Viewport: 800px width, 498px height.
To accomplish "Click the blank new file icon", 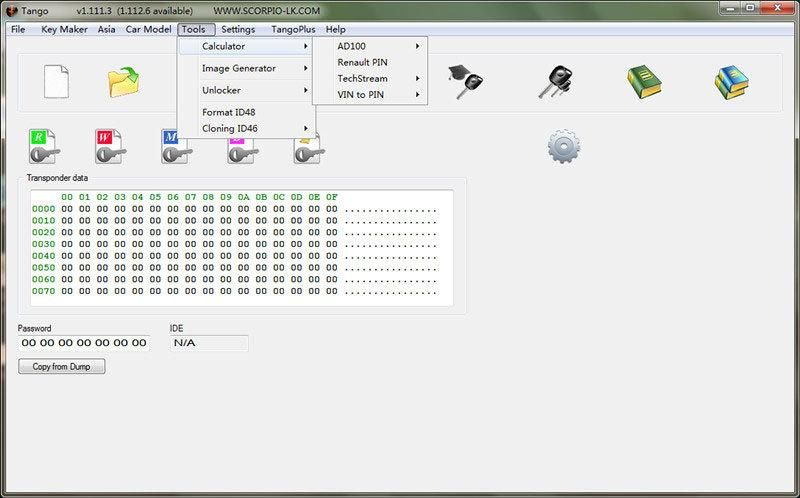I will point(56,82).
